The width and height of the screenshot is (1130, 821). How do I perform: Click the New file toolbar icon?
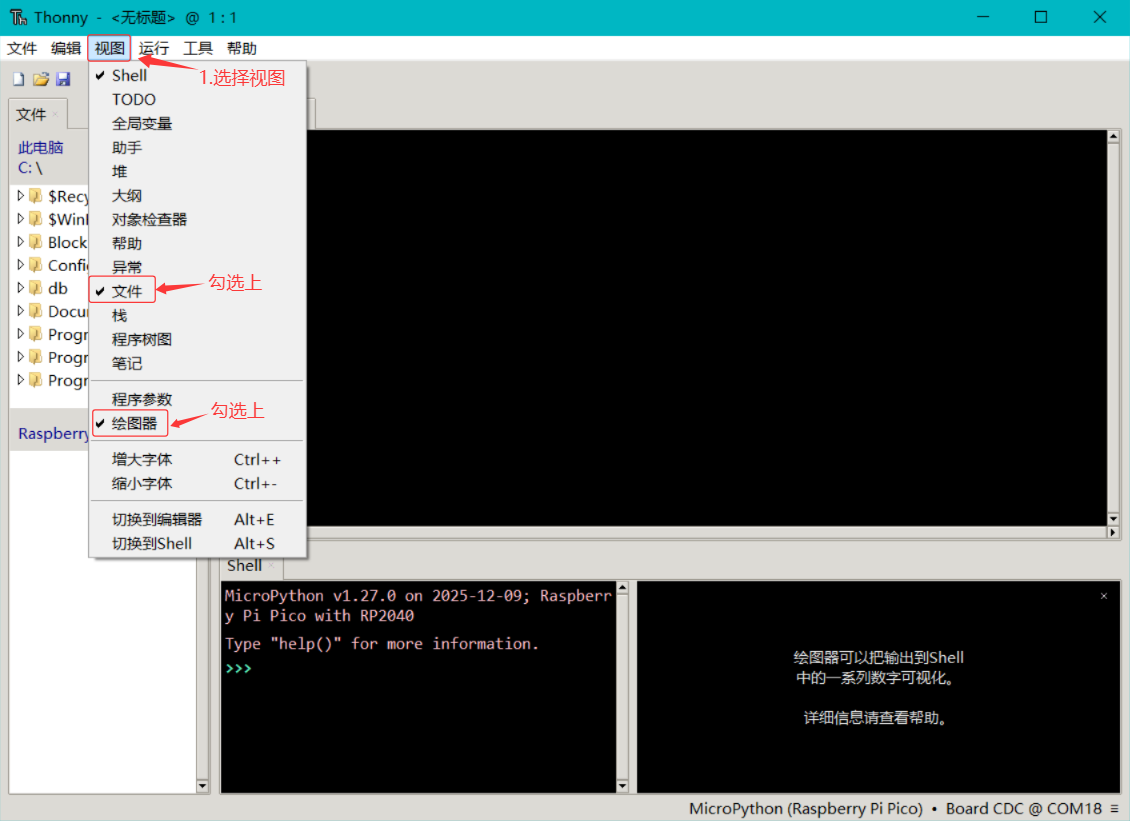[18, 79]
